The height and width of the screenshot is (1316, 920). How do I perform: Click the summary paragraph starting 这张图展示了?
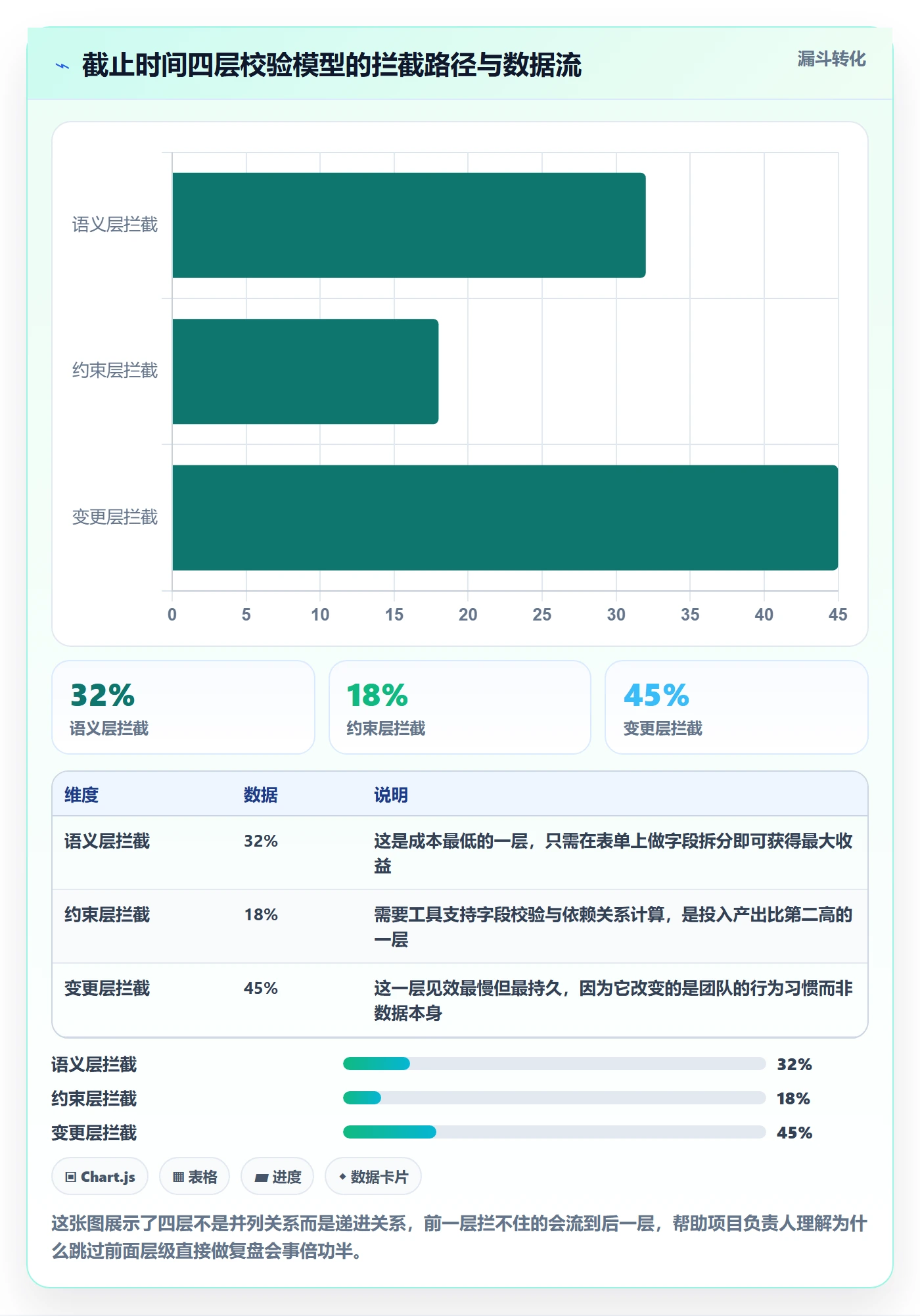tap(460, 1236)
